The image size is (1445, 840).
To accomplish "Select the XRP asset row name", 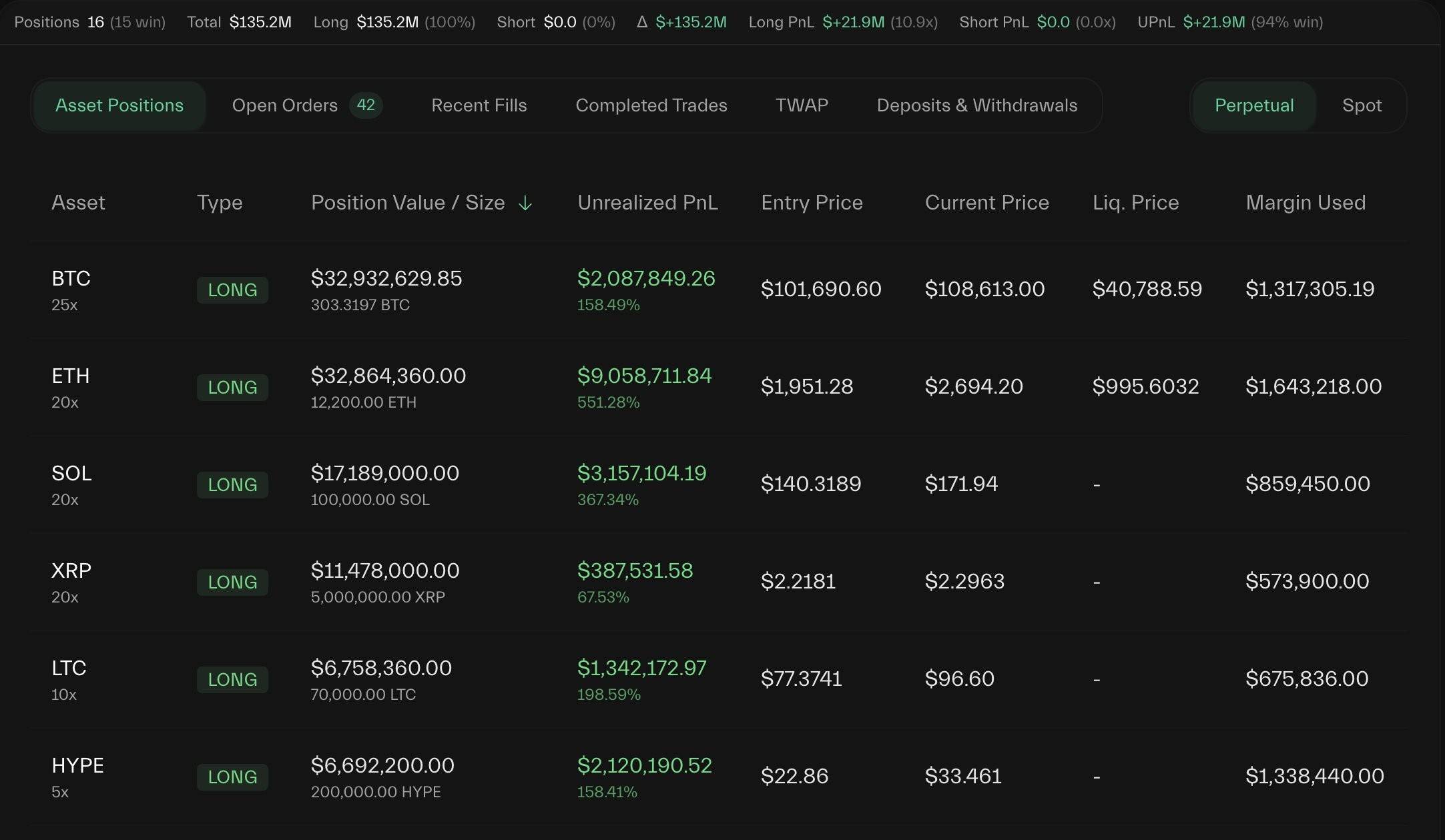I will [71, 570].
